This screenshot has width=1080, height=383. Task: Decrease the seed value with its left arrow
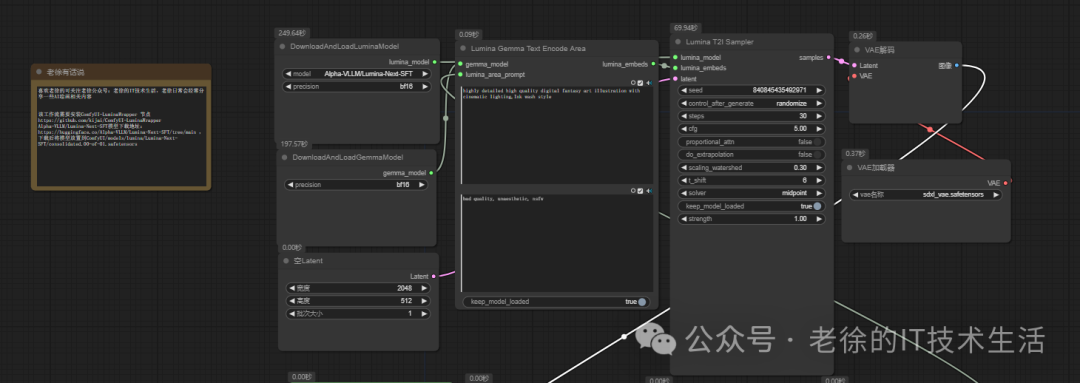click(684, 90)
